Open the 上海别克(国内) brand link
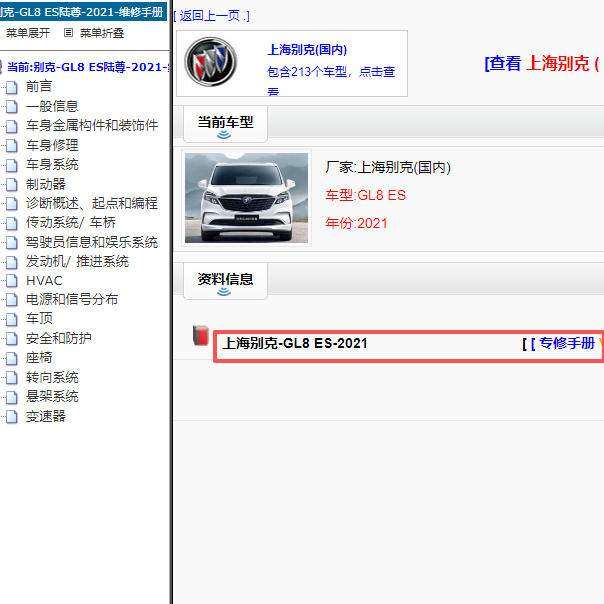The height and width of the screenshot is (604, 604). click(x=307, y=50)
